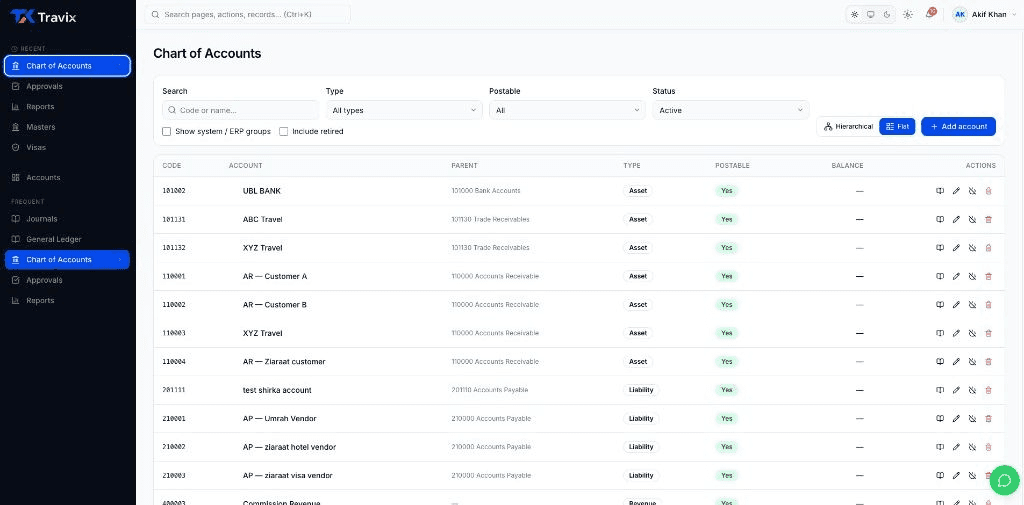Screen dimensions: 1024x505
Task: Click the crossed-out retire icon for AR — Ziaraat customer
Action: pos(972,361)
